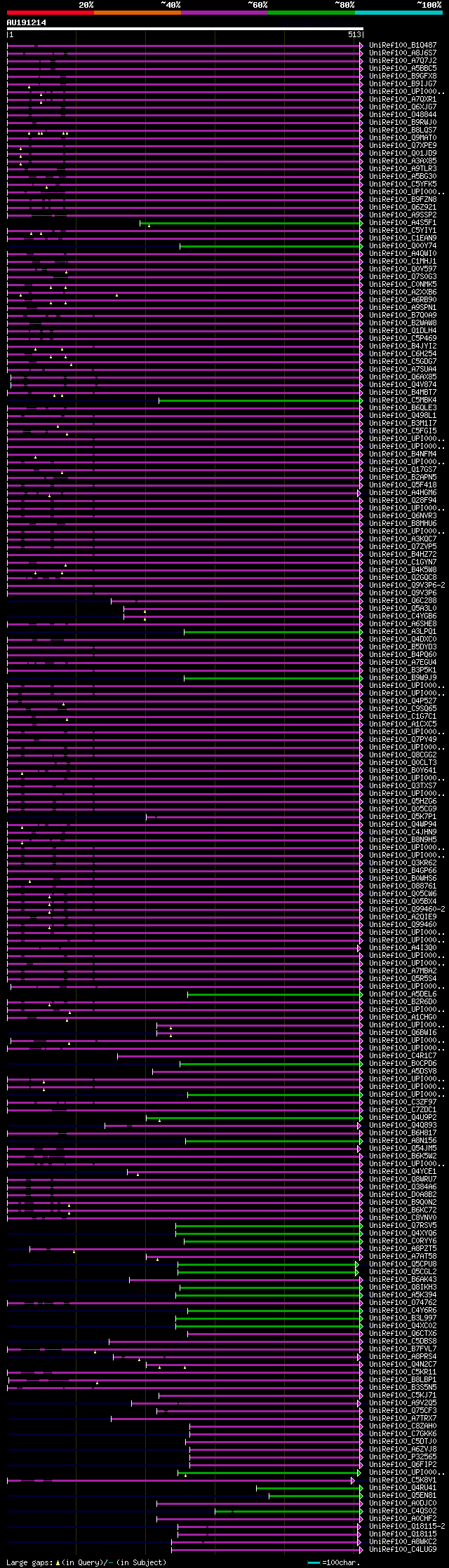
Task: Select the UniRef100_A7EGU4 label
Action: [403, 662]
